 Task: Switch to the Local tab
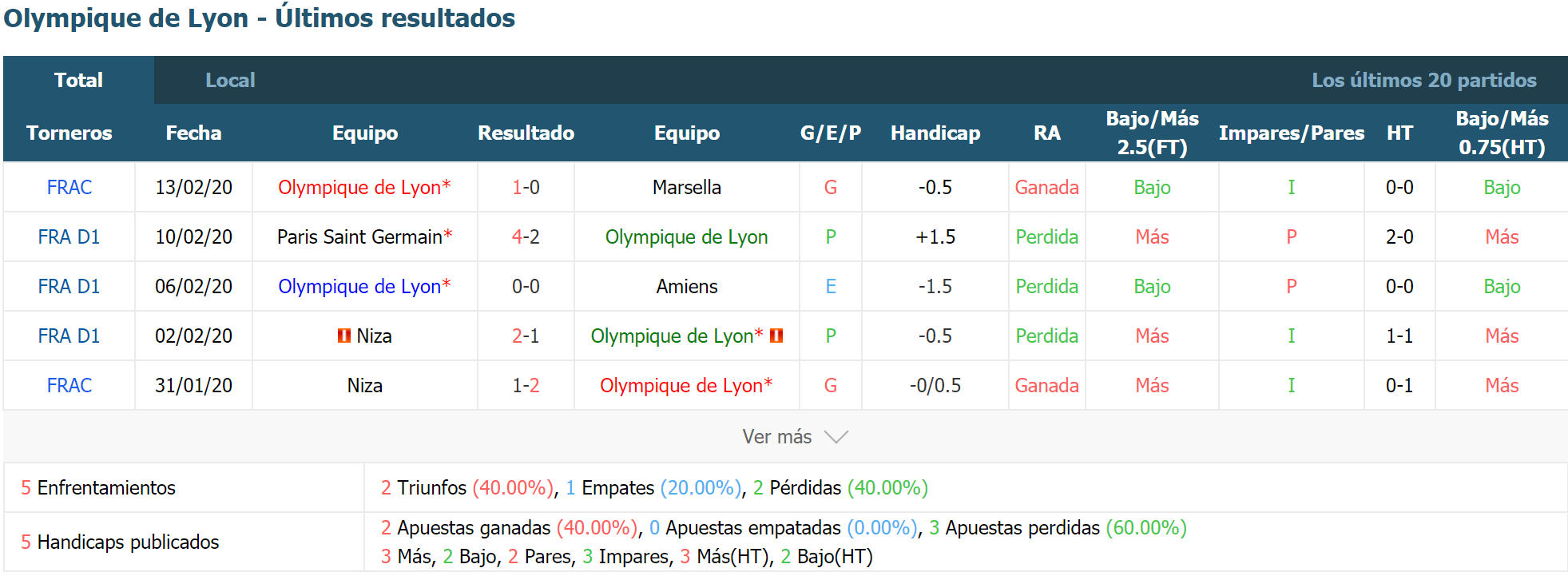tap(230, 80)
